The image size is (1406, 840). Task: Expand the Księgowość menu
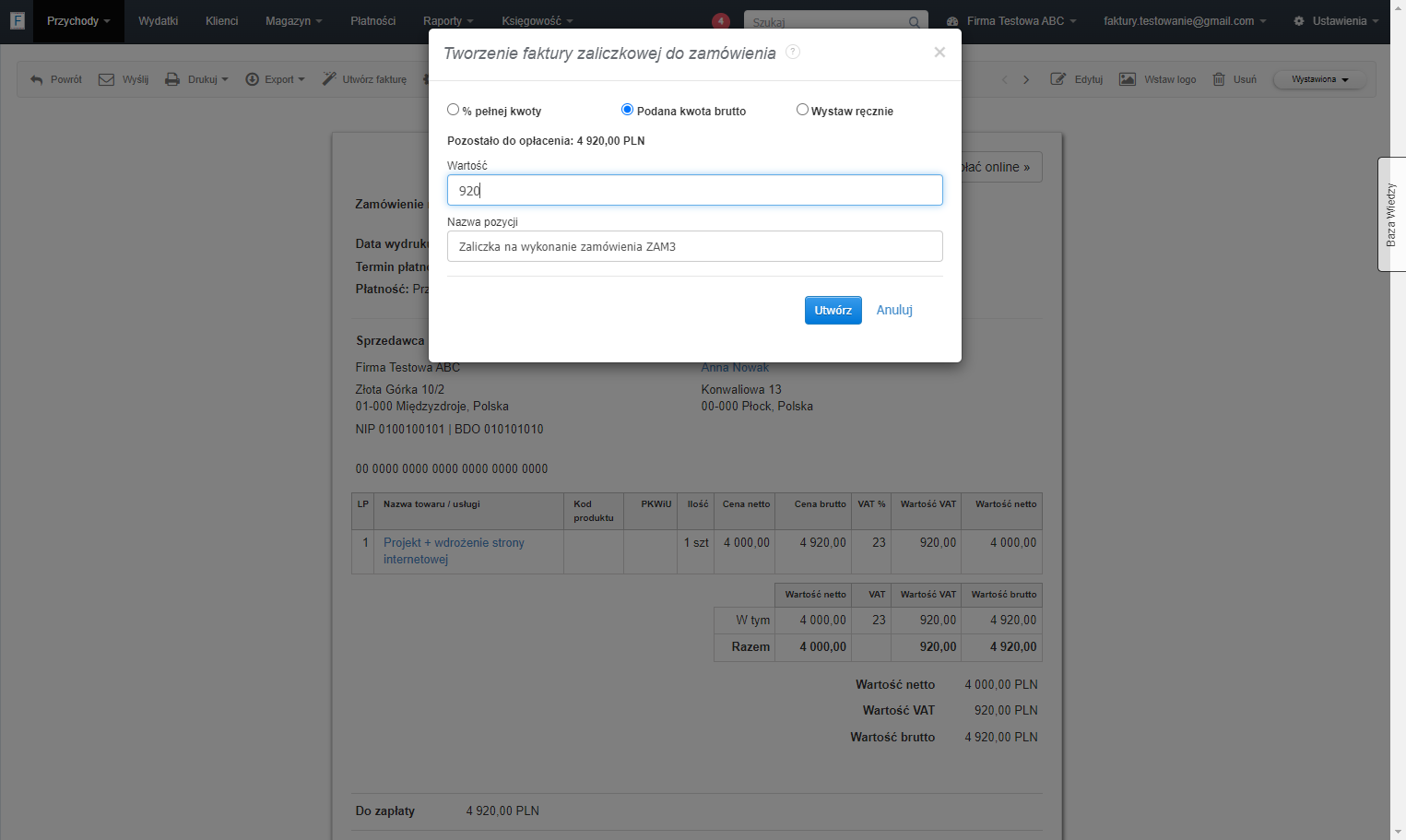(537, 21)
